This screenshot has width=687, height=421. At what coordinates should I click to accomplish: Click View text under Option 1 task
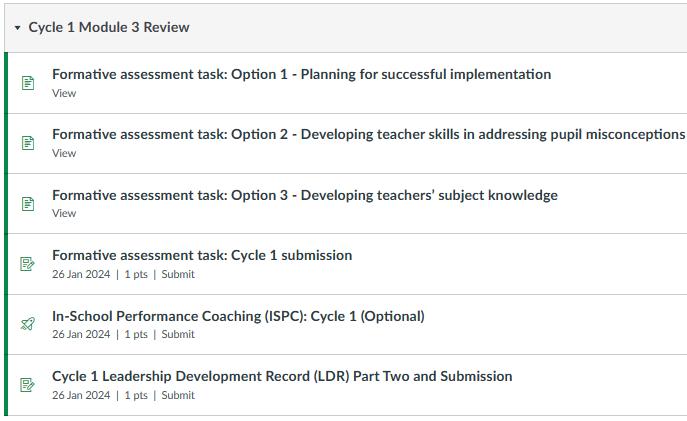[x=64, y=93]
